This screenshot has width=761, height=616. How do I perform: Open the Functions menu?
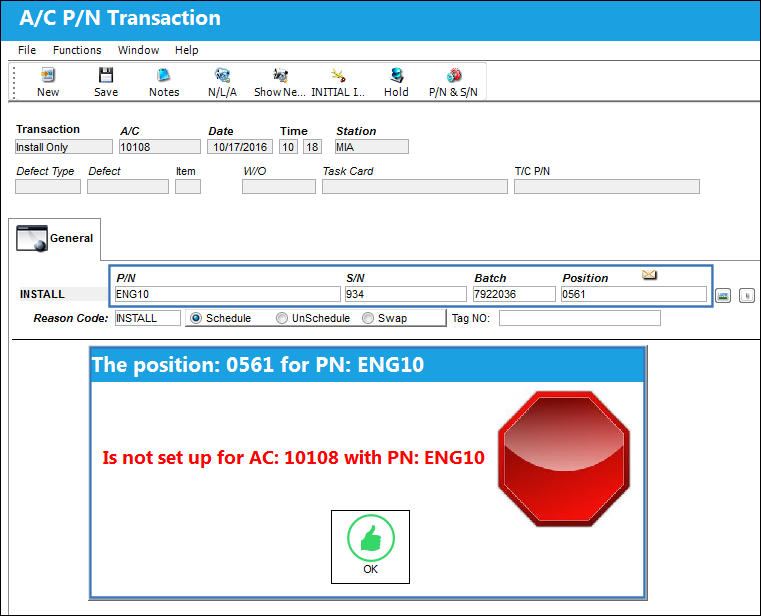click(77, 50)
